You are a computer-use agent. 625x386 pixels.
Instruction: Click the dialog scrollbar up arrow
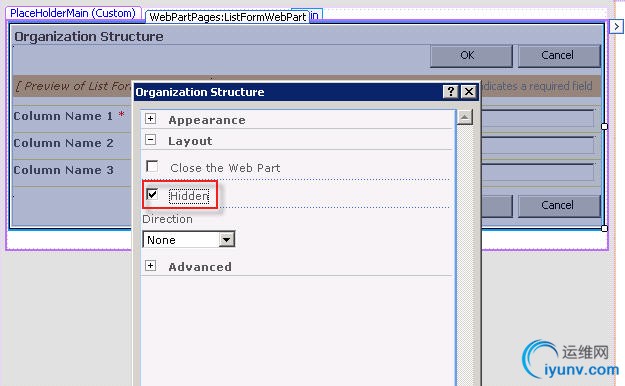pos(464,117)
